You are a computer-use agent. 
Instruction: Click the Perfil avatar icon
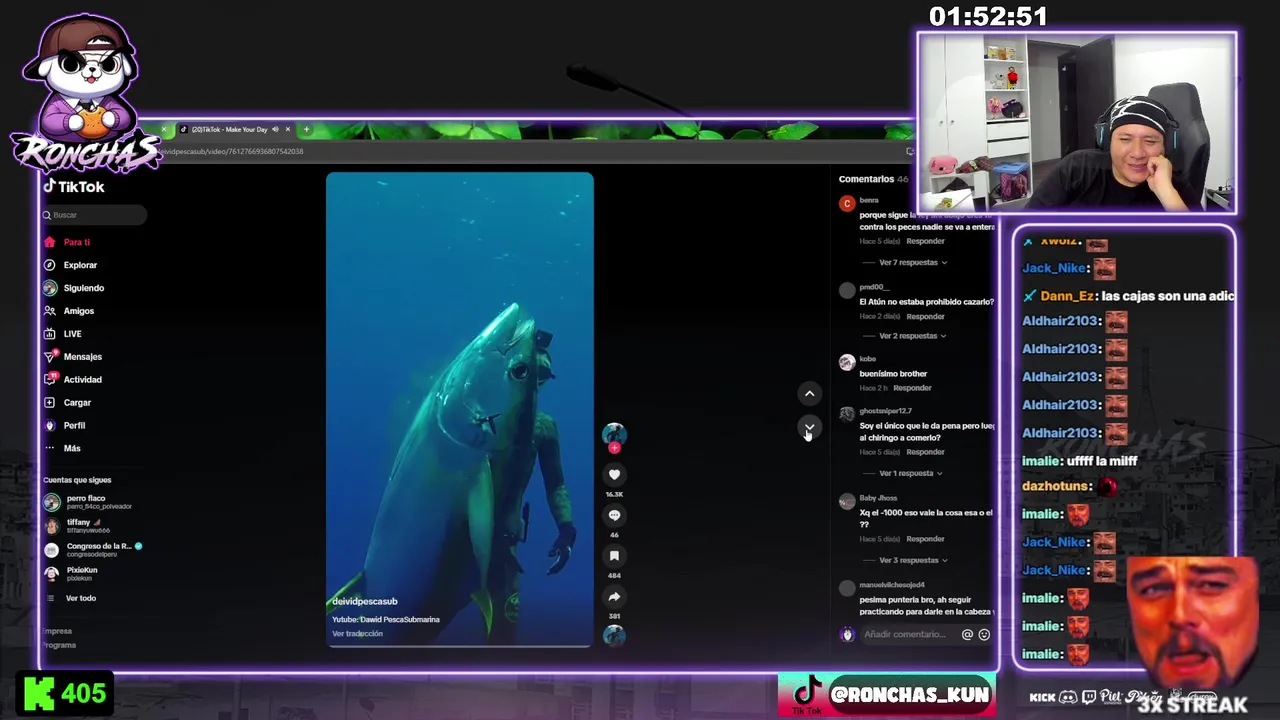pos(49,425)
